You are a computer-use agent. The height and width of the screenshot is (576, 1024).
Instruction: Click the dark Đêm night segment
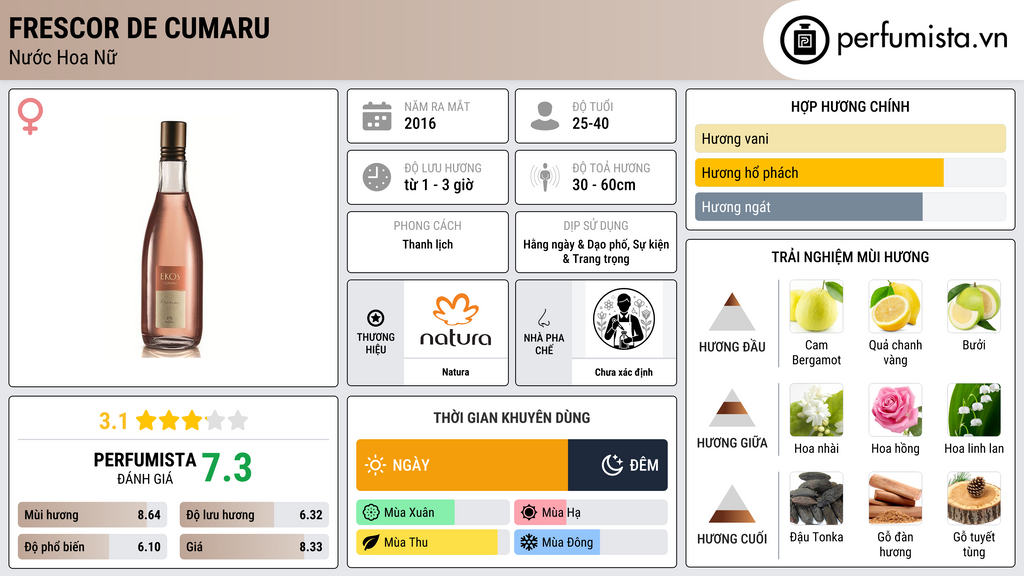(x=618, y=465)
